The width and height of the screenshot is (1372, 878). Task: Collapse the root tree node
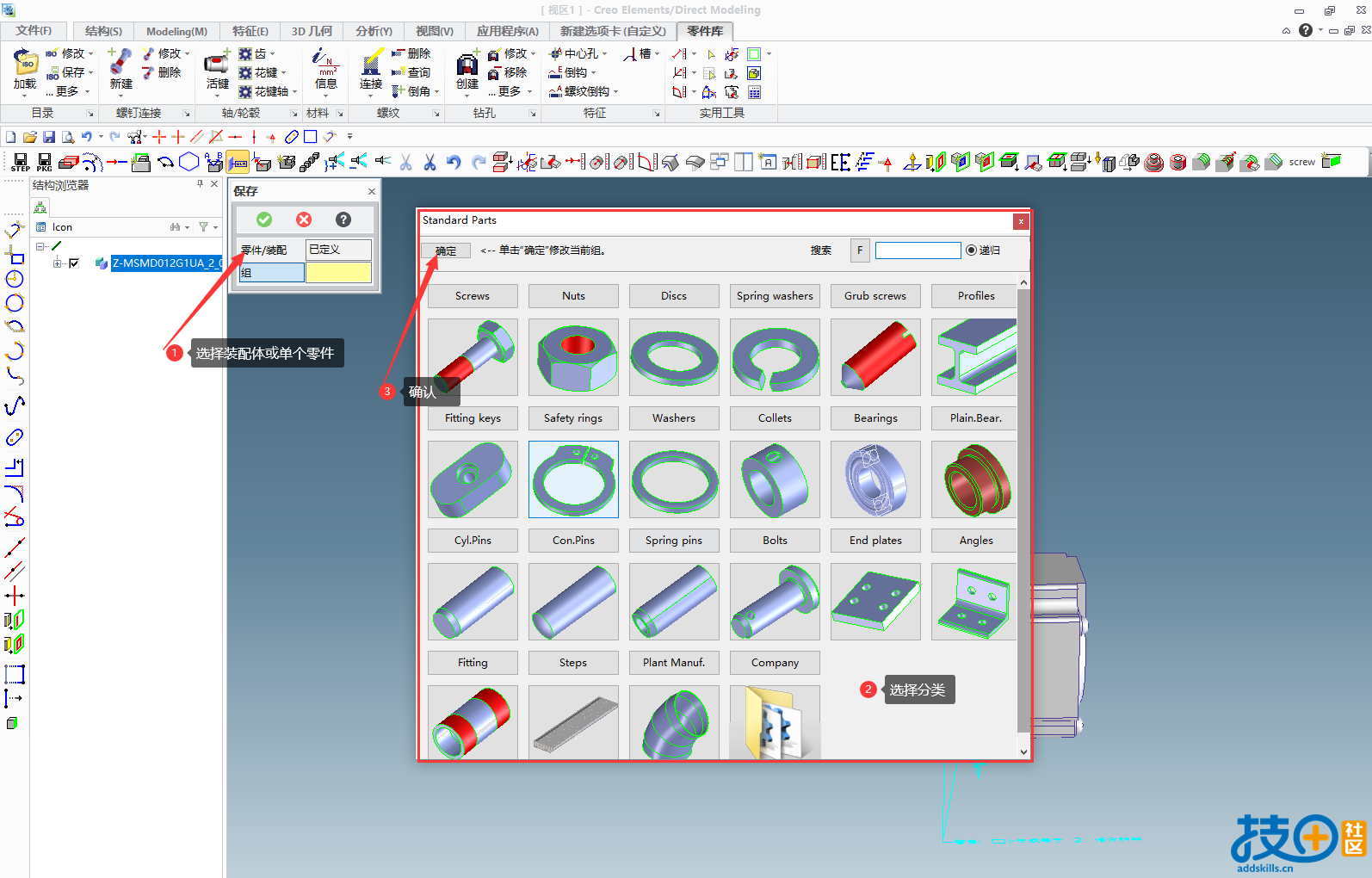(40, 246)
